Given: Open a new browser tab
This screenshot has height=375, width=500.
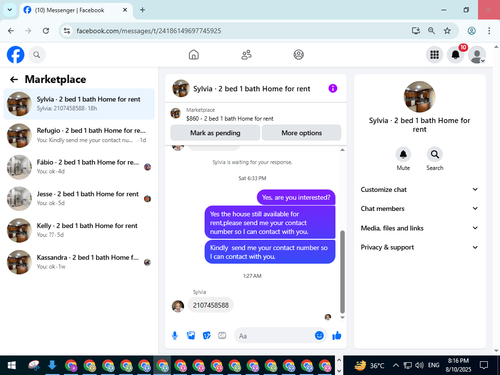Looking at the screenshot, I should point(142,10).
